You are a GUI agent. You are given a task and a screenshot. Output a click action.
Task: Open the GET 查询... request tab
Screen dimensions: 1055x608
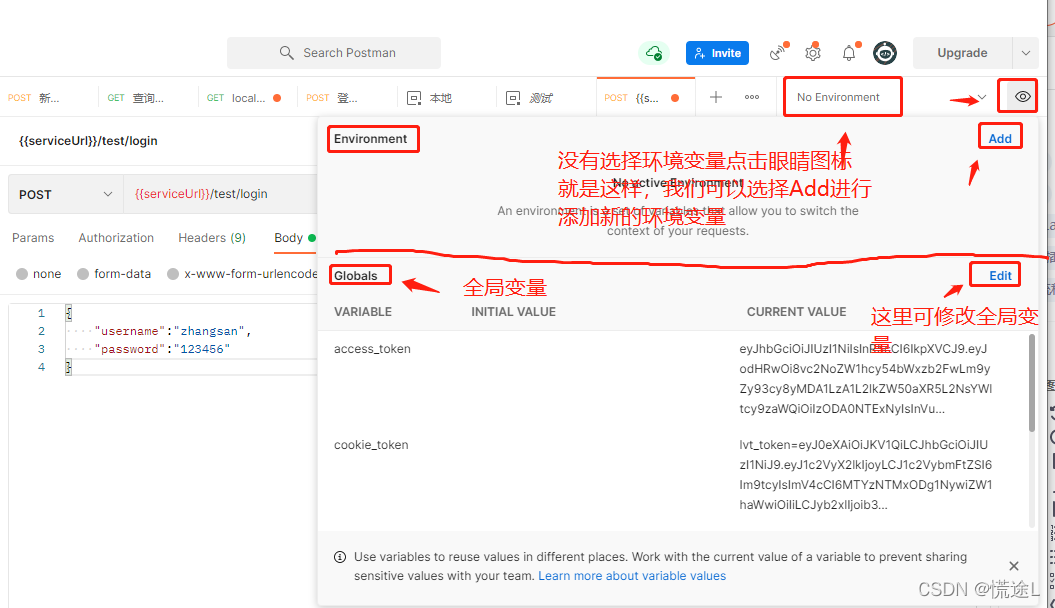[x=148, y=98]
